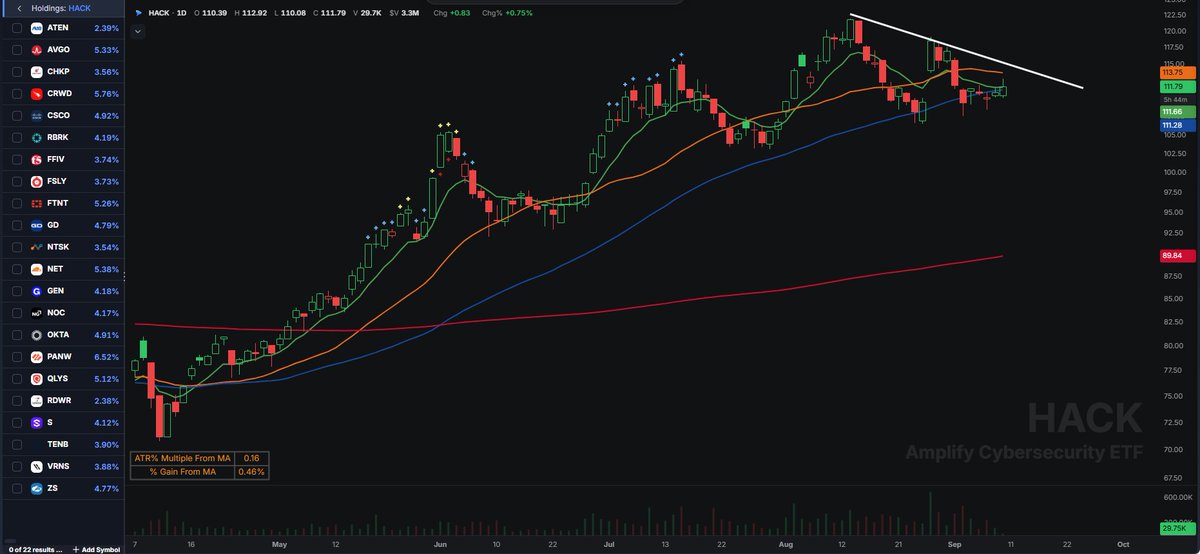
Task: Tick the checkbox for FSLY
Action: (16, 182)
